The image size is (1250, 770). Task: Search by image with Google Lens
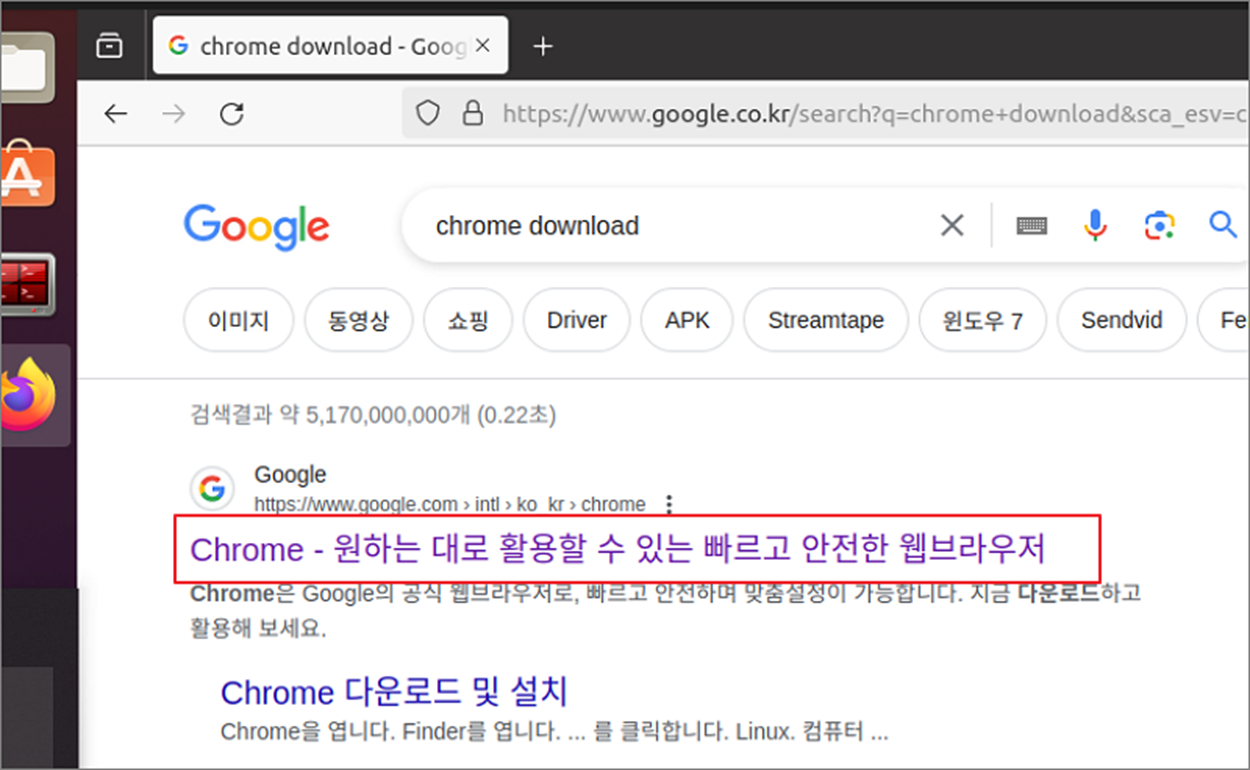click(1160, 226)
